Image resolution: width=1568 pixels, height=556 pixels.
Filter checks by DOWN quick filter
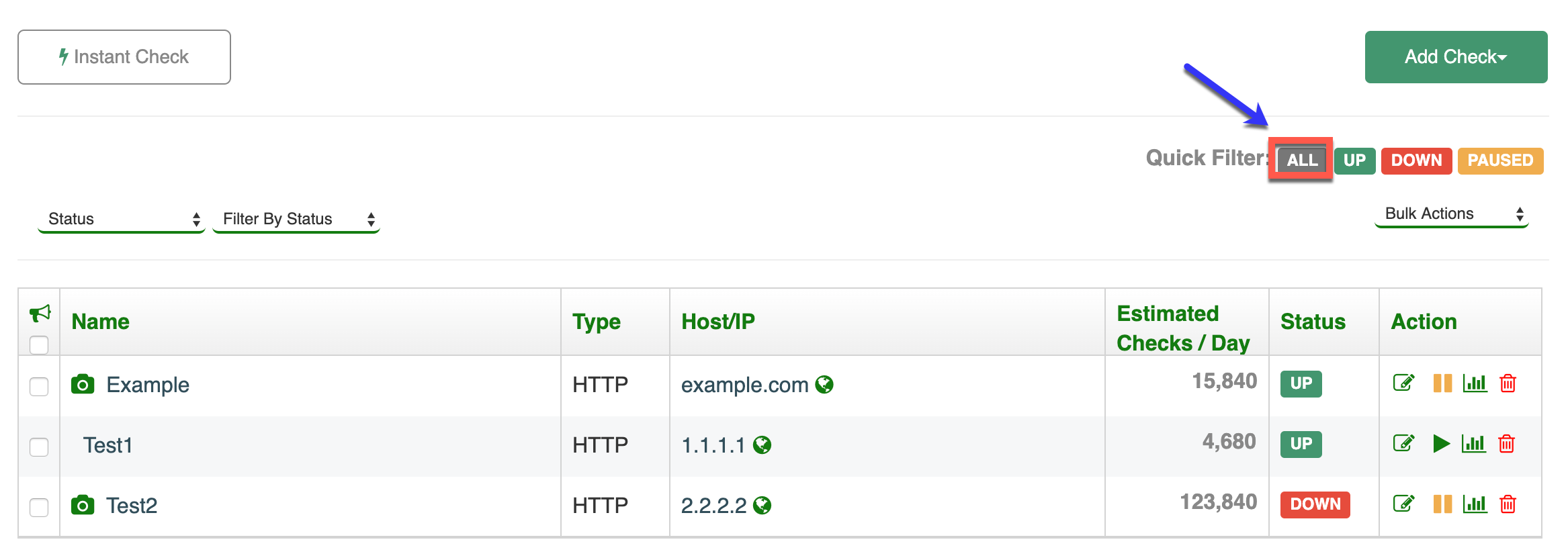point(1416,160)
